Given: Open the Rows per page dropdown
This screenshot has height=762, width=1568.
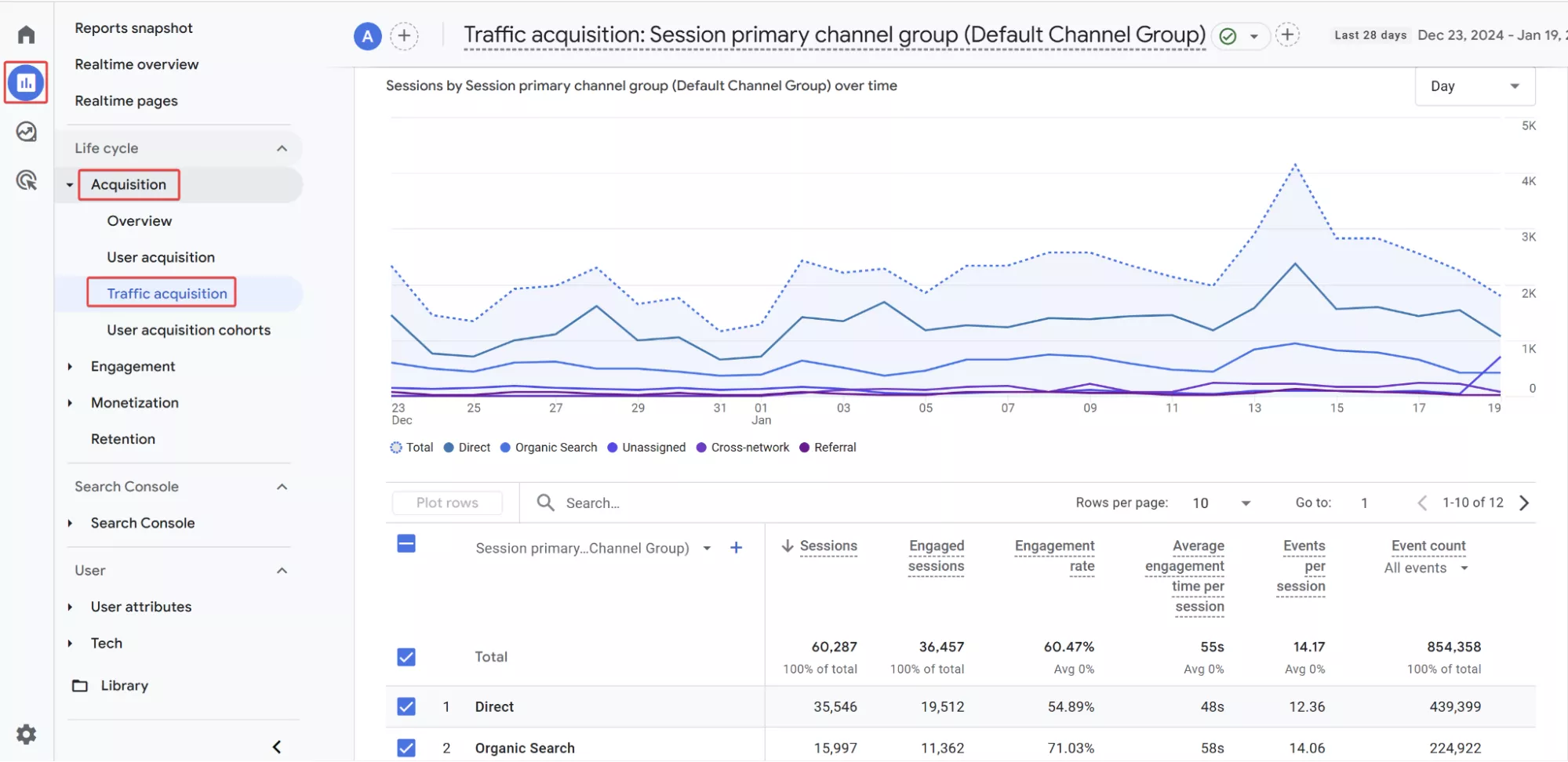Looking at the screenshot, I should point(1221,503).
